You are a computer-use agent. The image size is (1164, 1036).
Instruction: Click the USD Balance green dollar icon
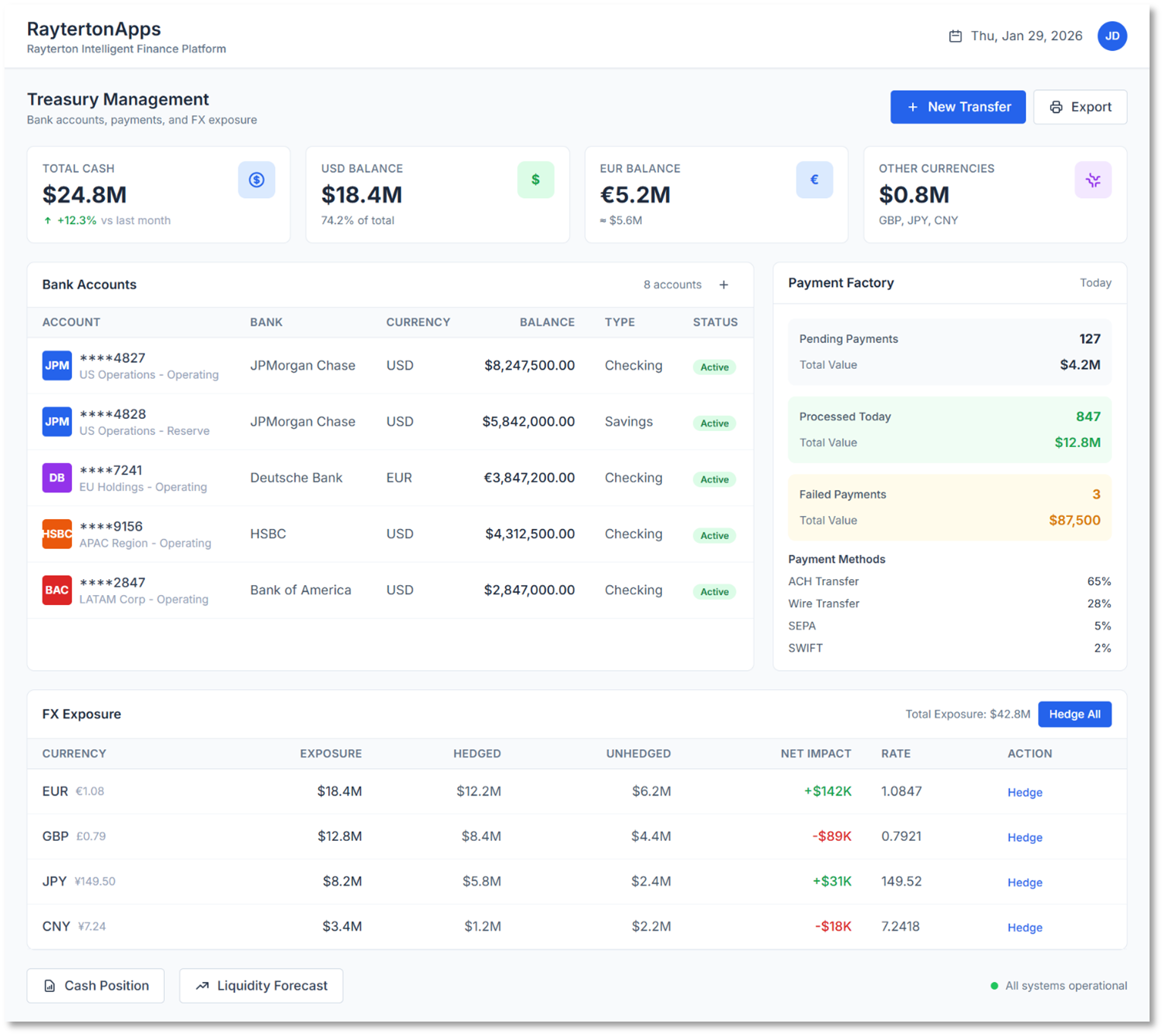coord(535,180)
